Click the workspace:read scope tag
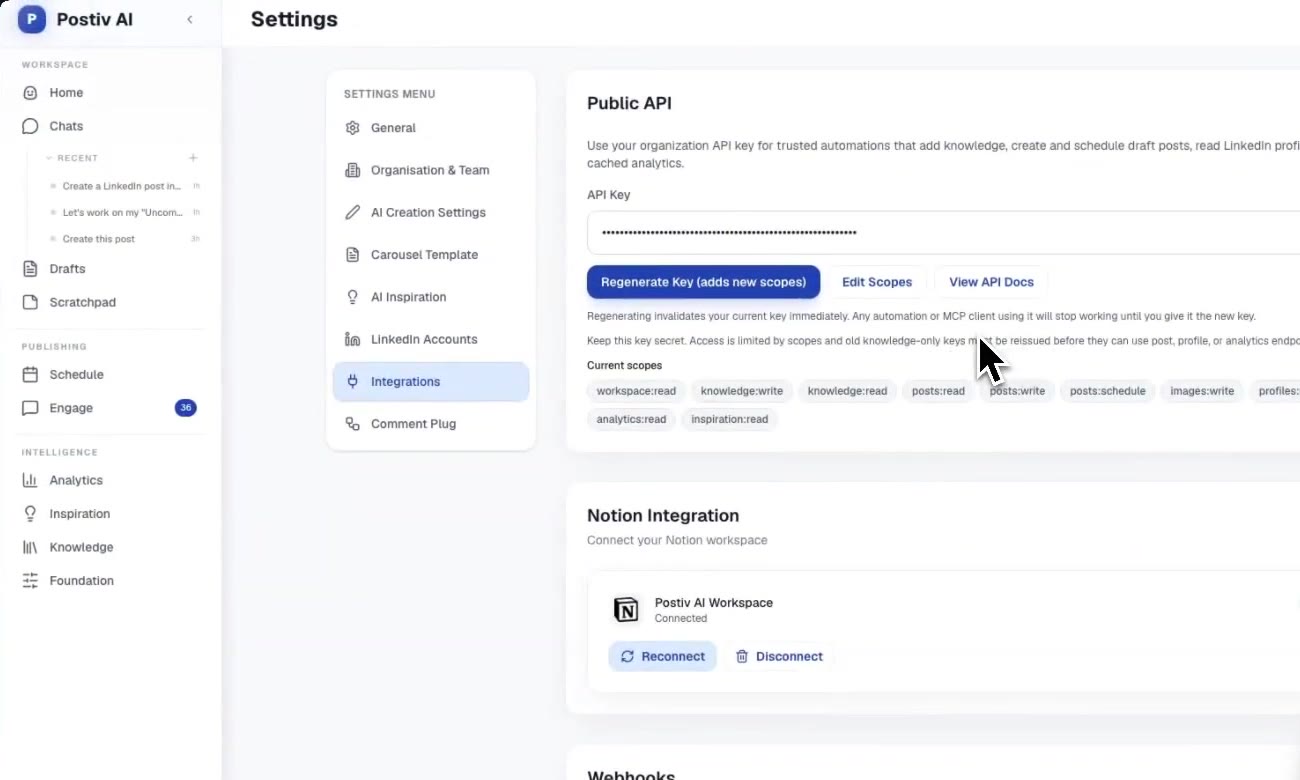This screenshot has width=1300, height=780. (636, 391)
